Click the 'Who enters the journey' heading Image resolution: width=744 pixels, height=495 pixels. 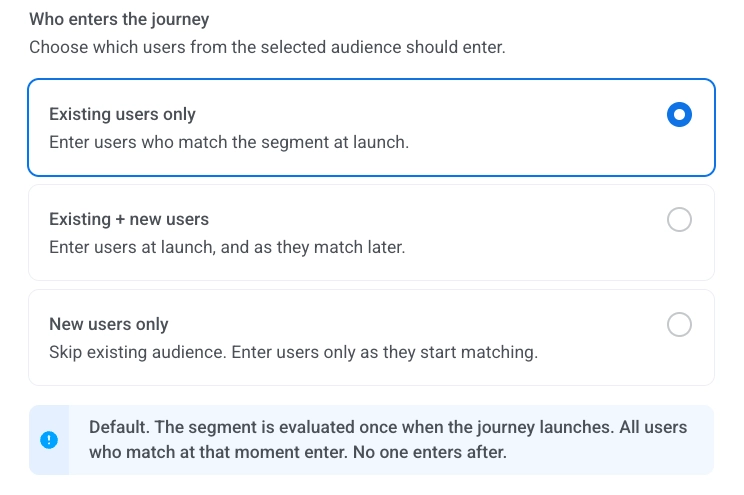[x=119, y=19]
